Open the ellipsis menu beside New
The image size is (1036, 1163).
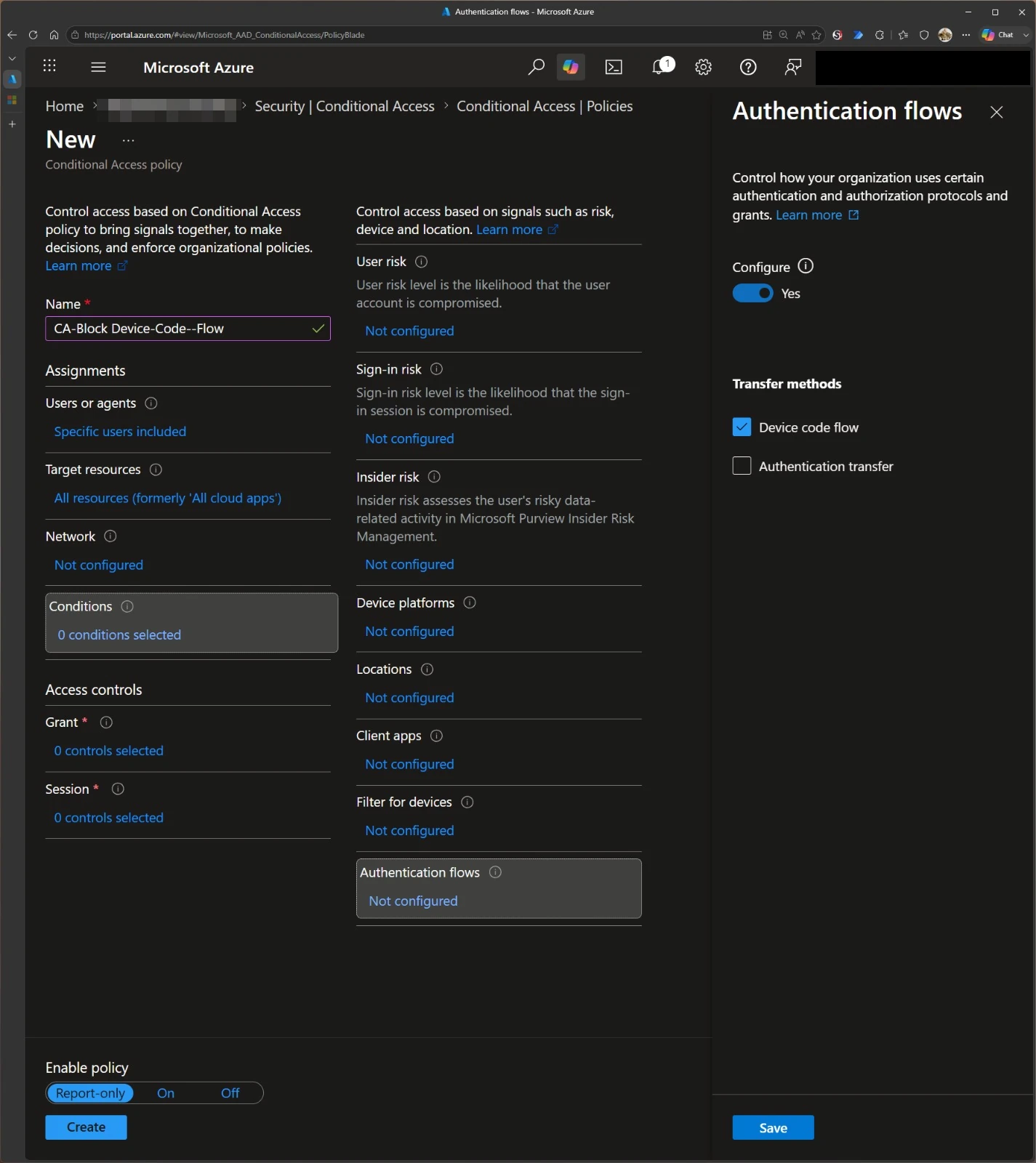(x=128, y=140)
